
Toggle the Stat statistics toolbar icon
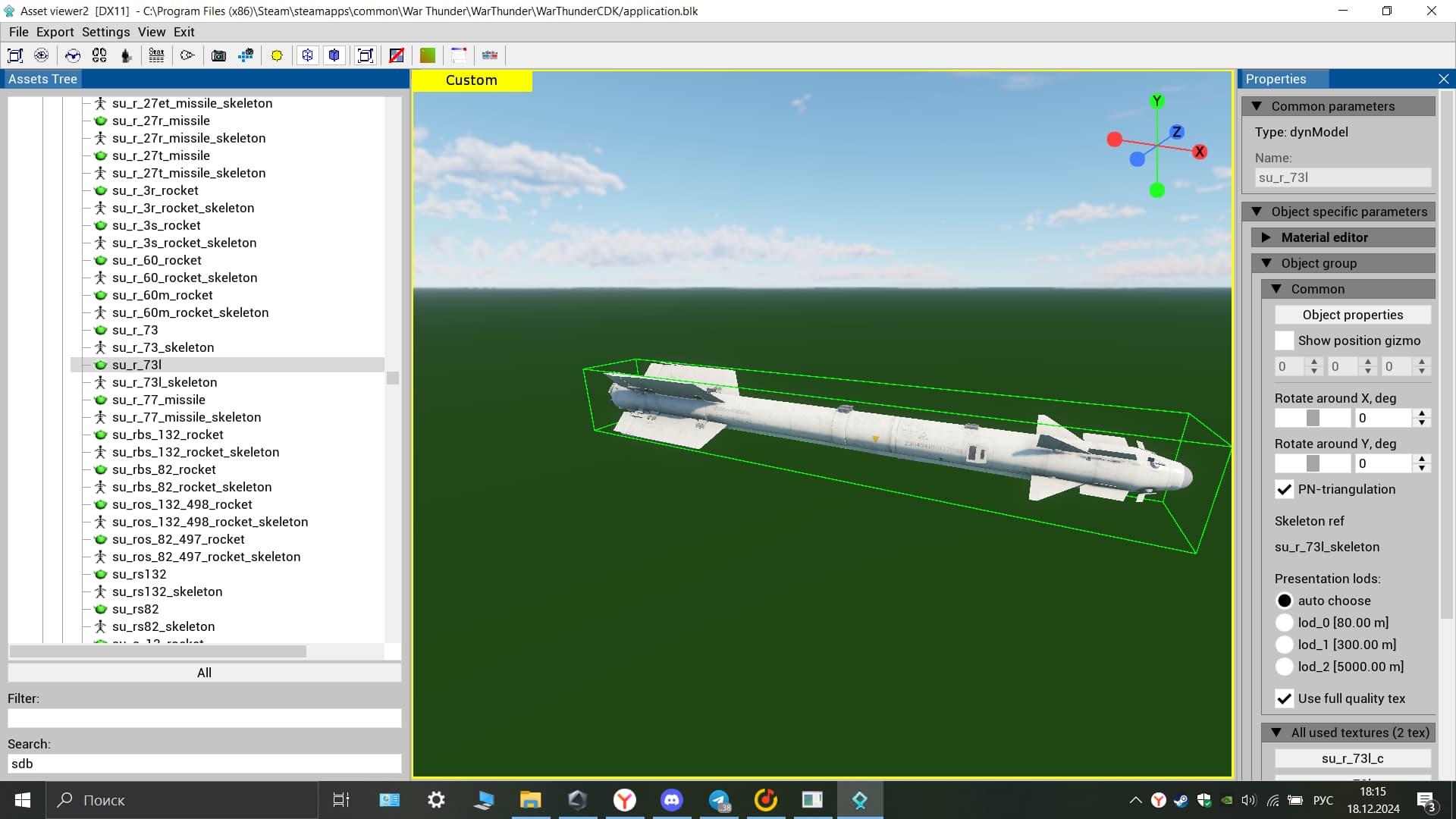click(156, 55)
